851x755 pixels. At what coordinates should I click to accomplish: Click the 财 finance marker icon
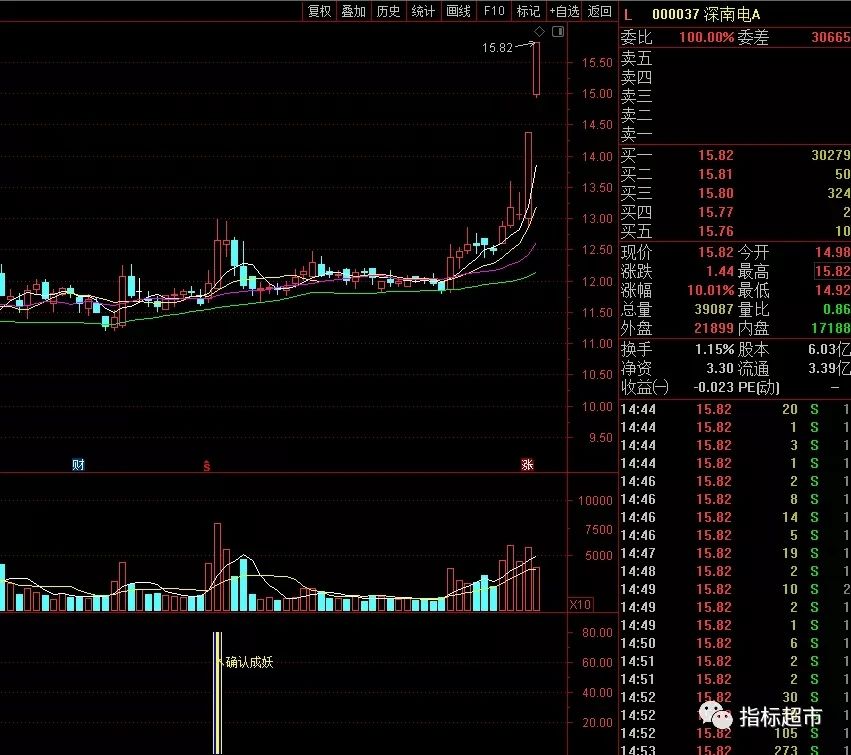[78, 465]
